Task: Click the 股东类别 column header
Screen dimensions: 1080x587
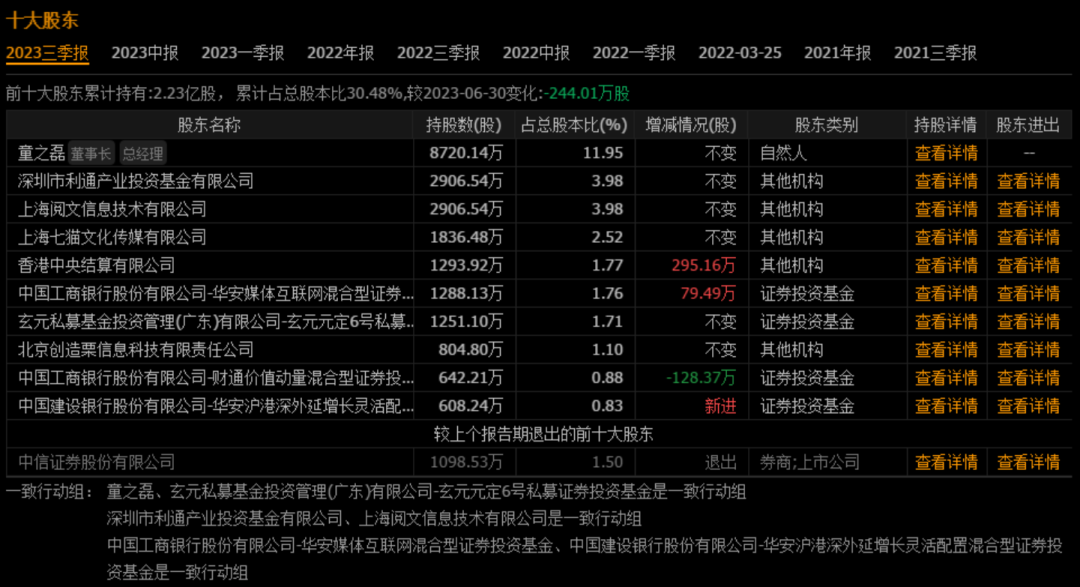Action: 826,125
